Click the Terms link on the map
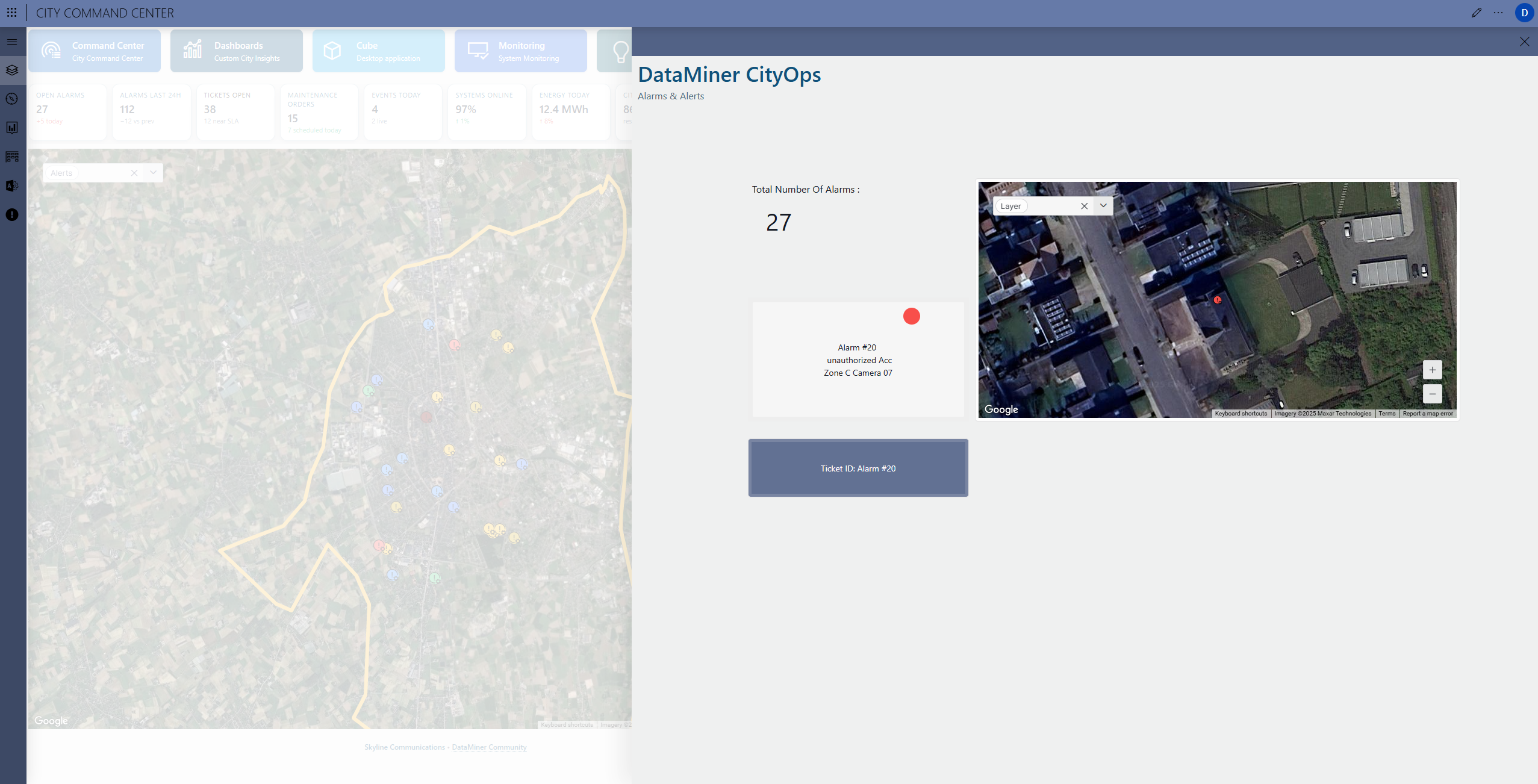This screenshot has width=1538, height=784. pyautogui.click(x=1386, y=414)
